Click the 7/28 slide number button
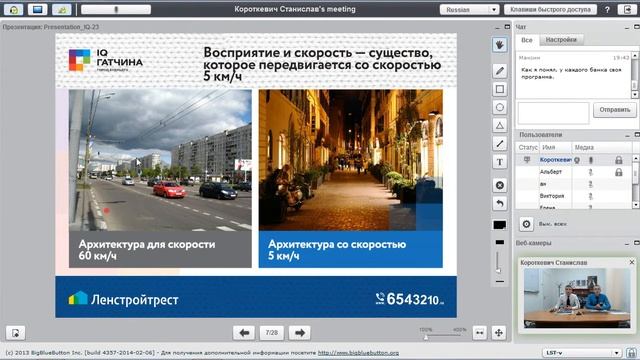Image resolution: width=640 pixels, height=360 pixels. 272,333
